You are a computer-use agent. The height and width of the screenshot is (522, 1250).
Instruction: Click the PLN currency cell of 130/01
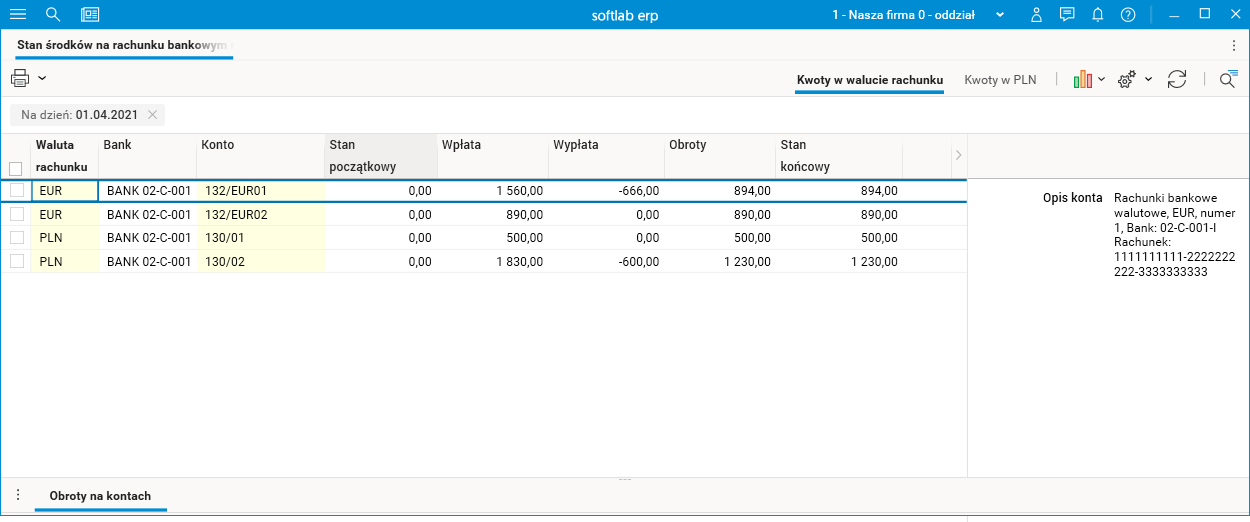(64, 237)
